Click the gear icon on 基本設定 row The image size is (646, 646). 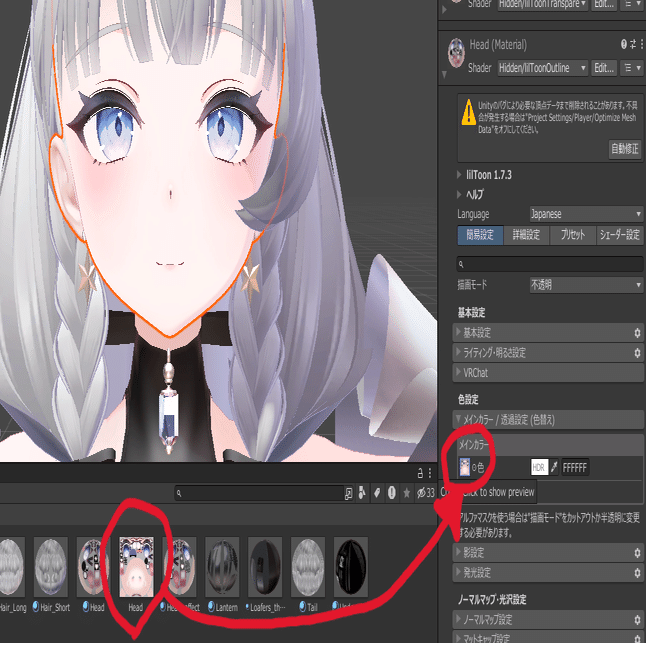tap(637, 333)
